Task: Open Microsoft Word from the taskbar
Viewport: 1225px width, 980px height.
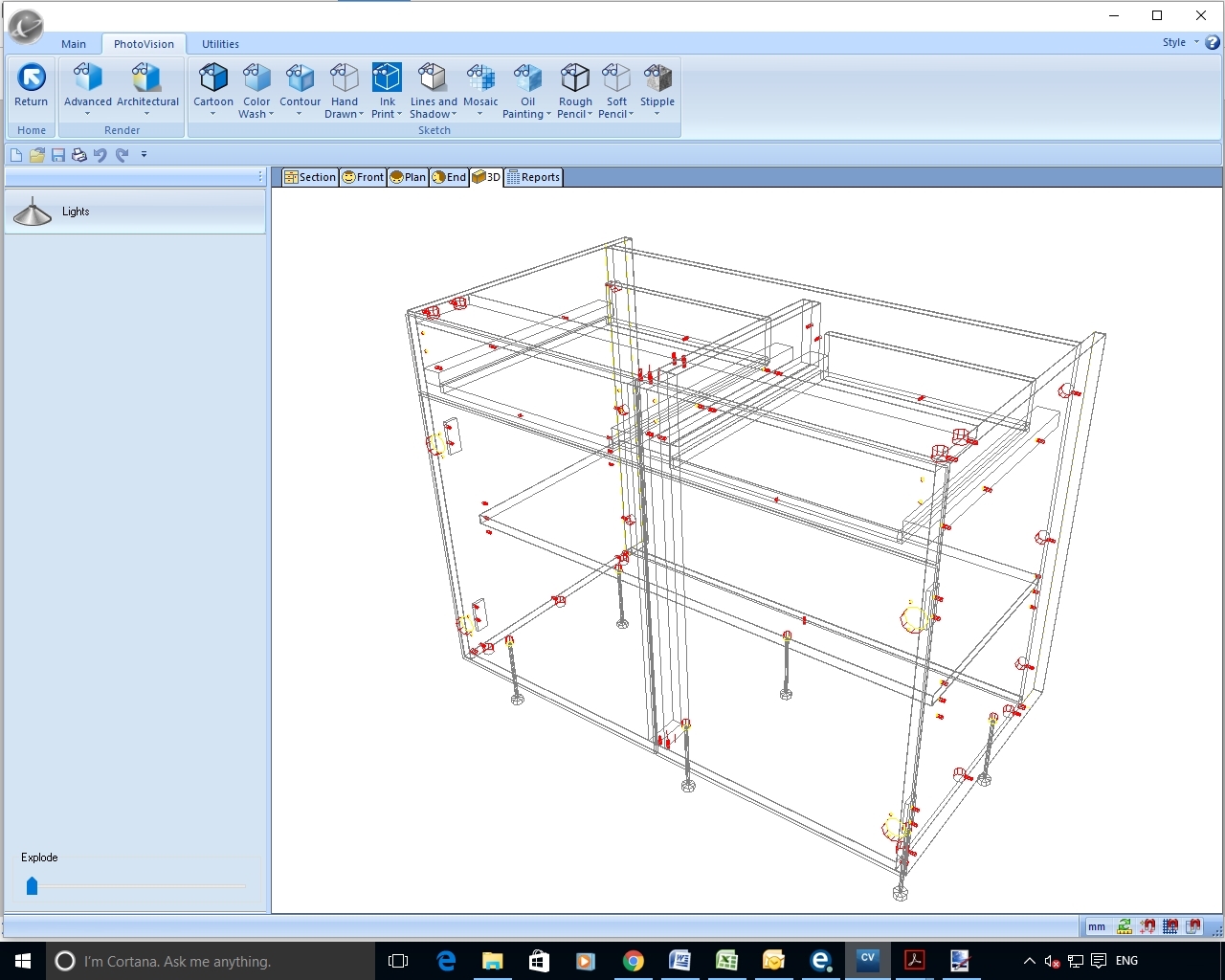Action: (x=679, y=961)
